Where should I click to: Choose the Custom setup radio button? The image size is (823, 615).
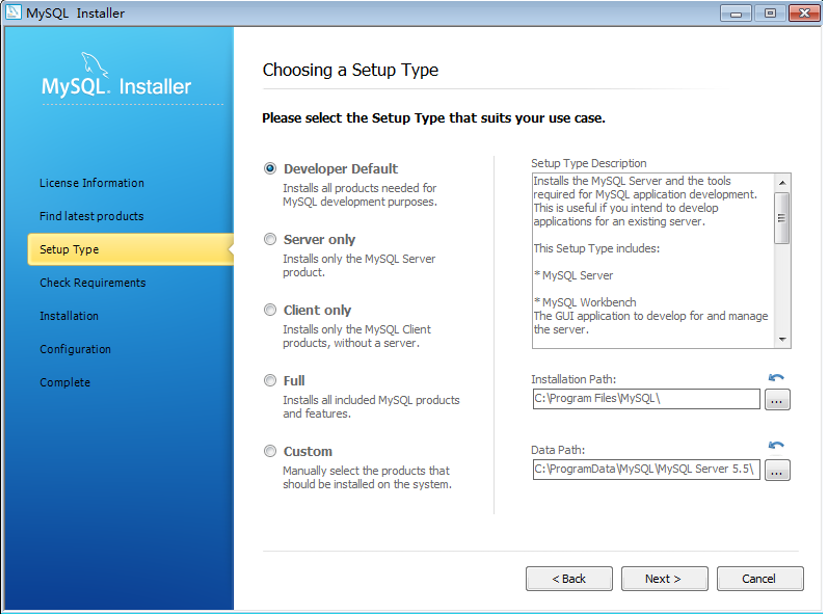[x=270, y=451]
